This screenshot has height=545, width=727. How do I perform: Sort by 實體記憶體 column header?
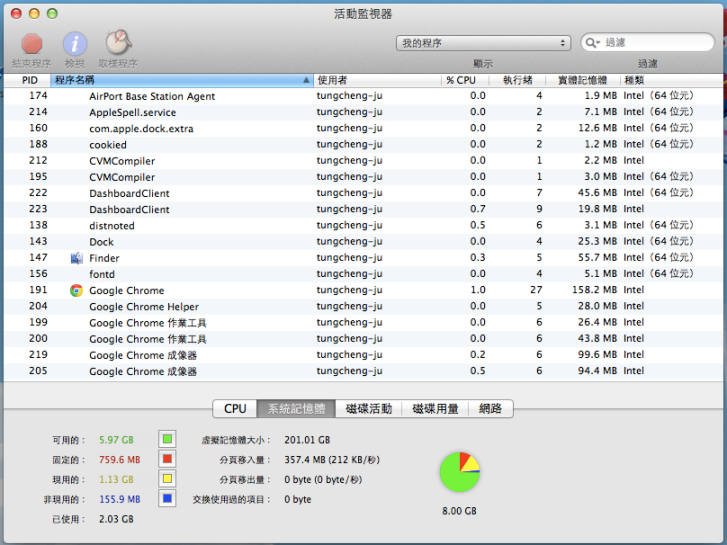pyautogui.click(x=583, y=80)
